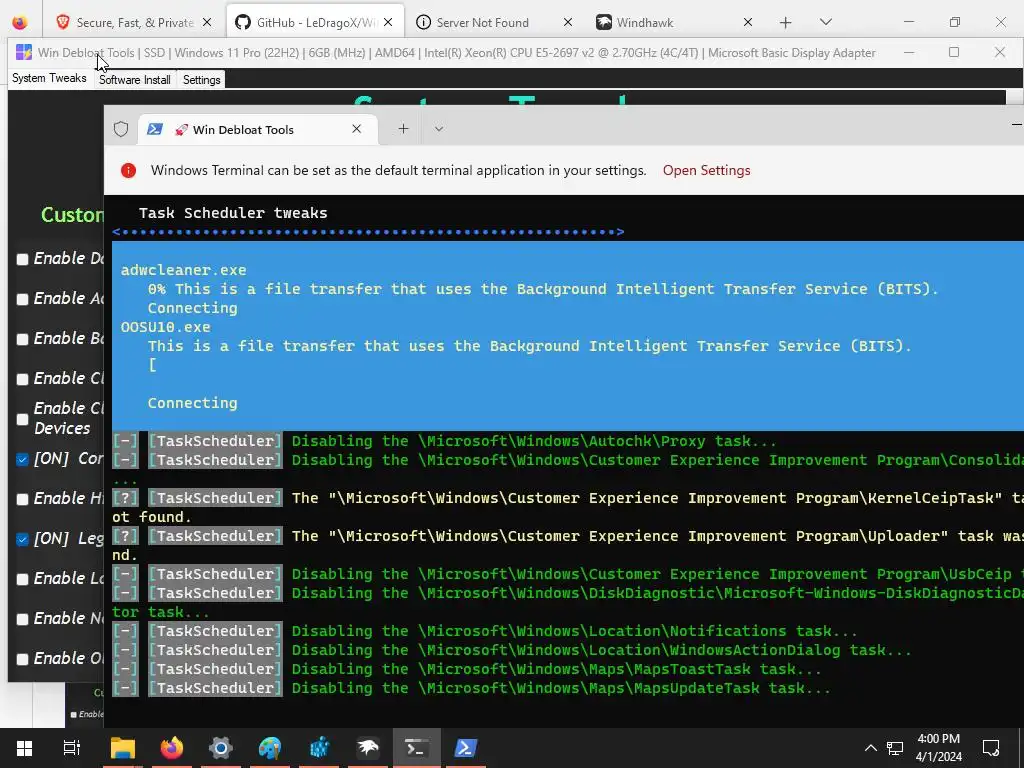Click the 'MapsToastTask' terminal log line

[466, 669]
